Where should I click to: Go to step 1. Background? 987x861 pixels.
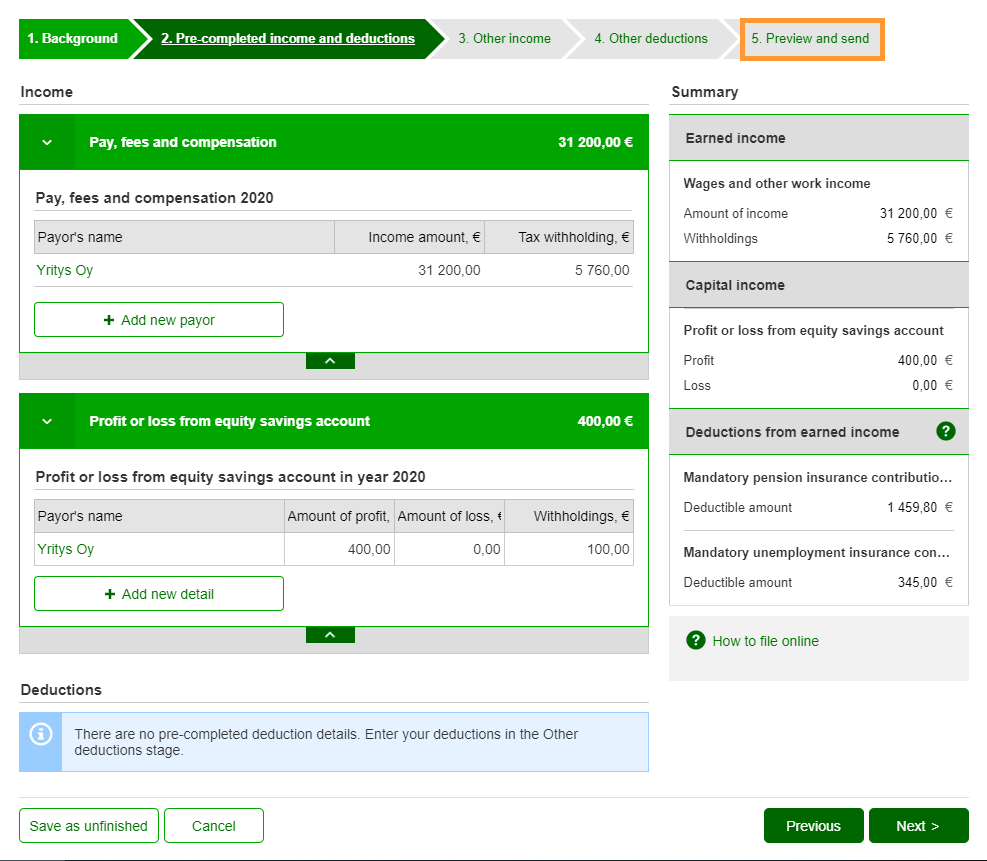[x=72, y=39]
